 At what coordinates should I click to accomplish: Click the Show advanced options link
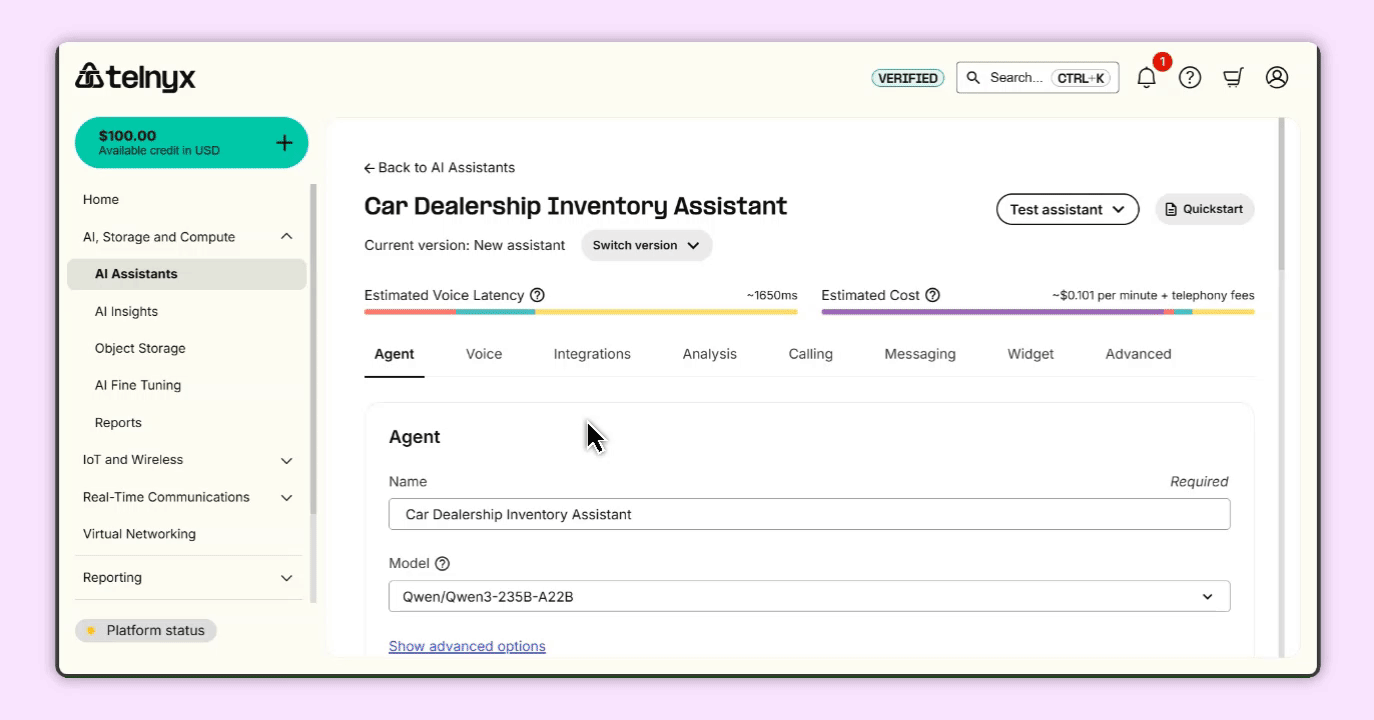tap(467, 646)
